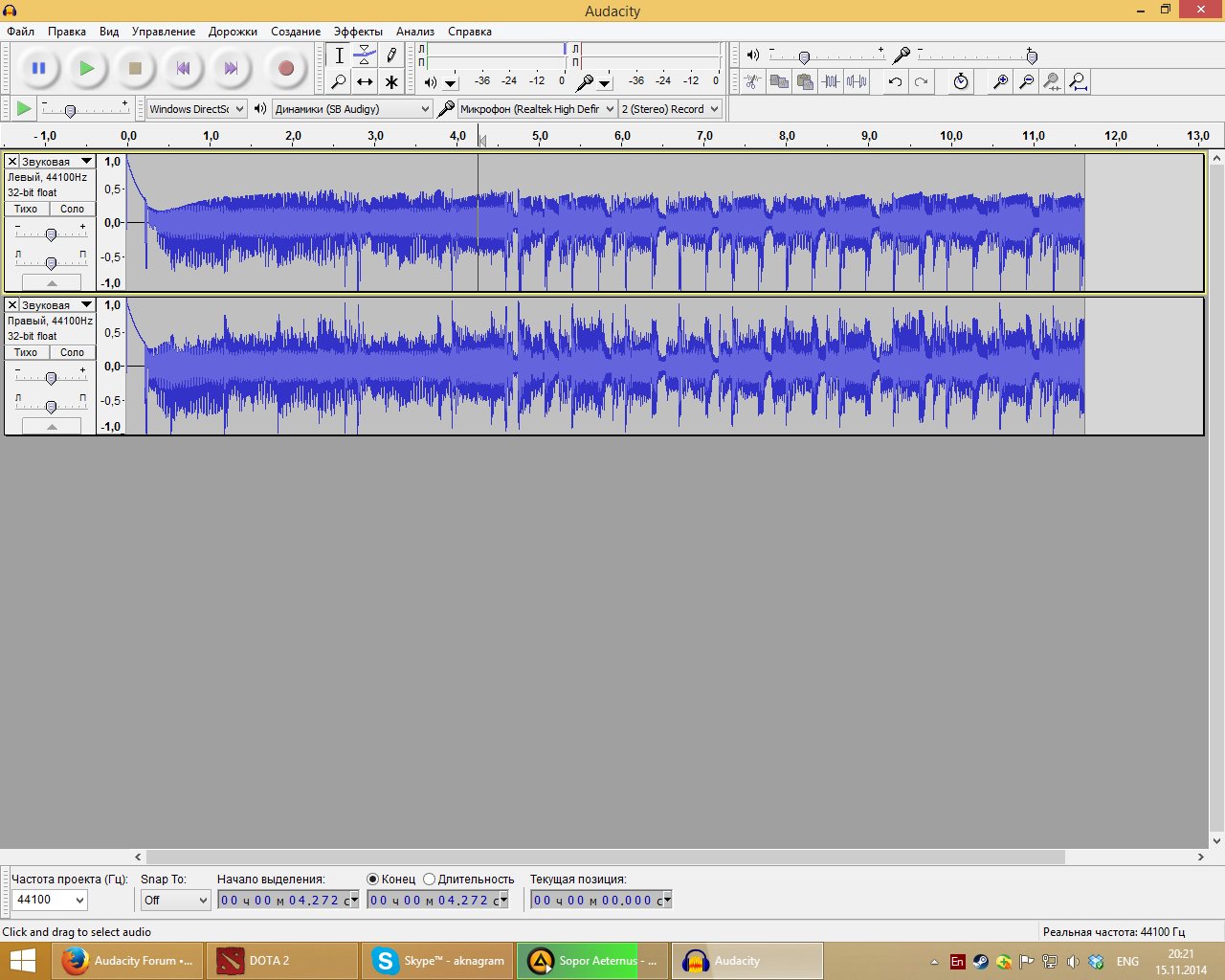Redo the last undone action

[x=921, y=81]
